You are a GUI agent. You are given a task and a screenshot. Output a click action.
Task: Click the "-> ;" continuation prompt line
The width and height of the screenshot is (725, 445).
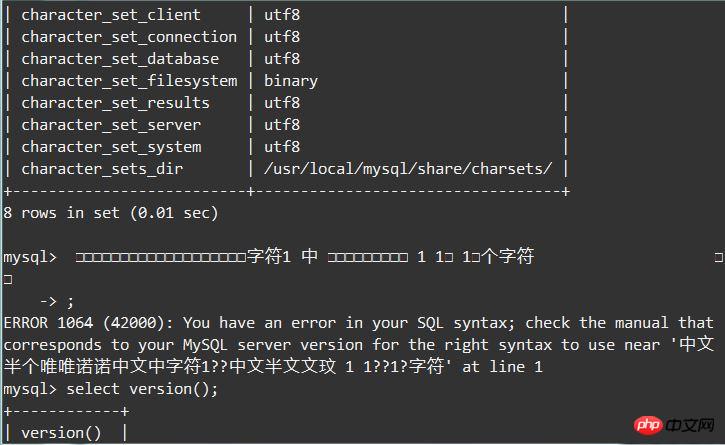56,300
